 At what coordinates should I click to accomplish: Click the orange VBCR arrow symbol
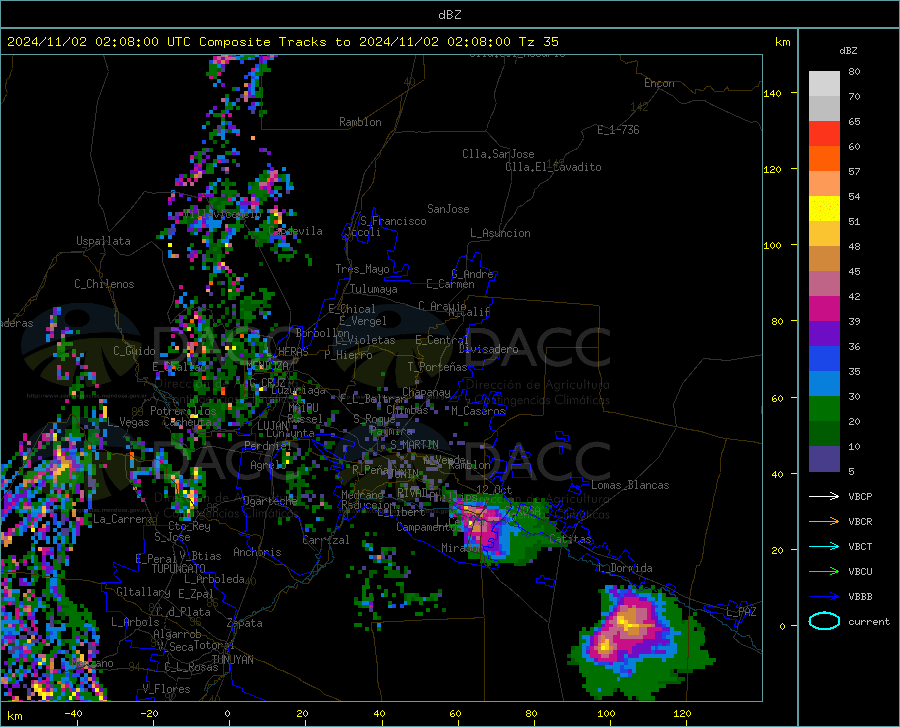824,522
